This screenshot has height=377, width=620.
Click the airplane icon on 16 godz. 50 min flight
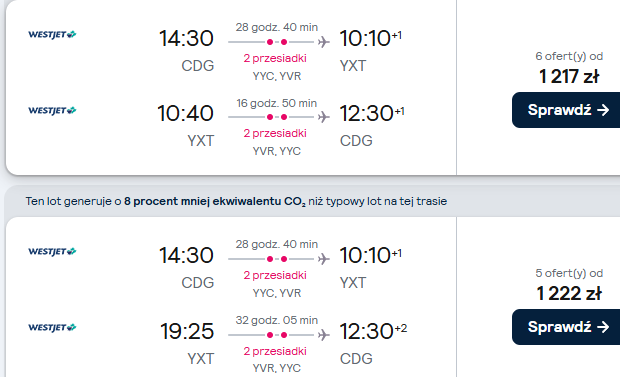click(323, 117)
